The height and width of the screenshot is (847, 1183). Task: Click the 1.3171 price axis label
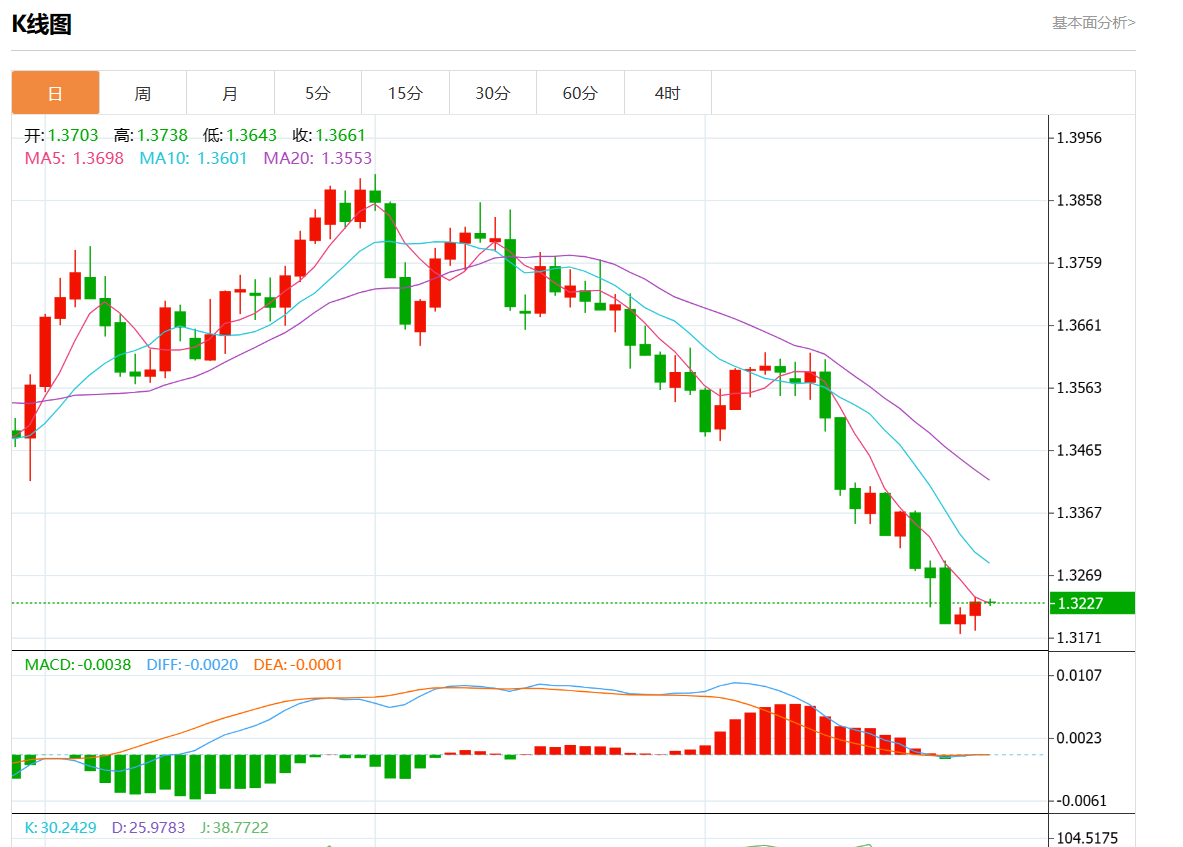1079,638
